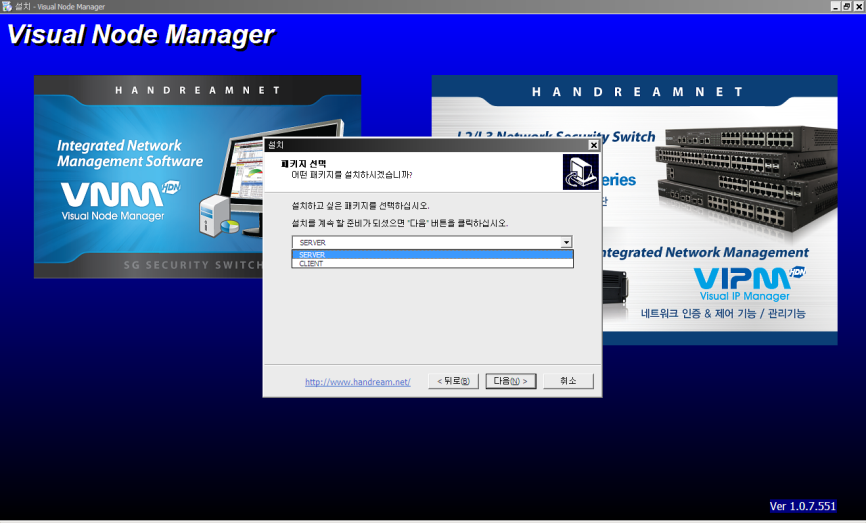Click the 패키지 선택 header text

(x=303, y=164)
